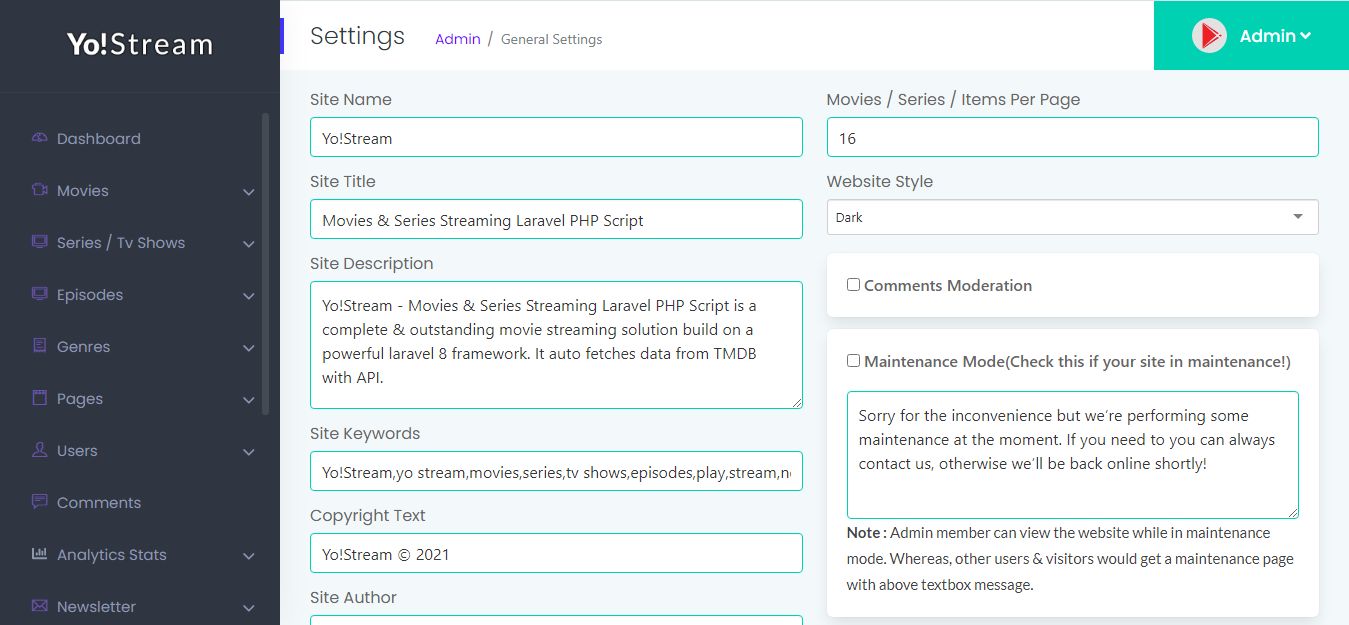Enable the Comments Moderation checkbox

(x=853, y=285)
